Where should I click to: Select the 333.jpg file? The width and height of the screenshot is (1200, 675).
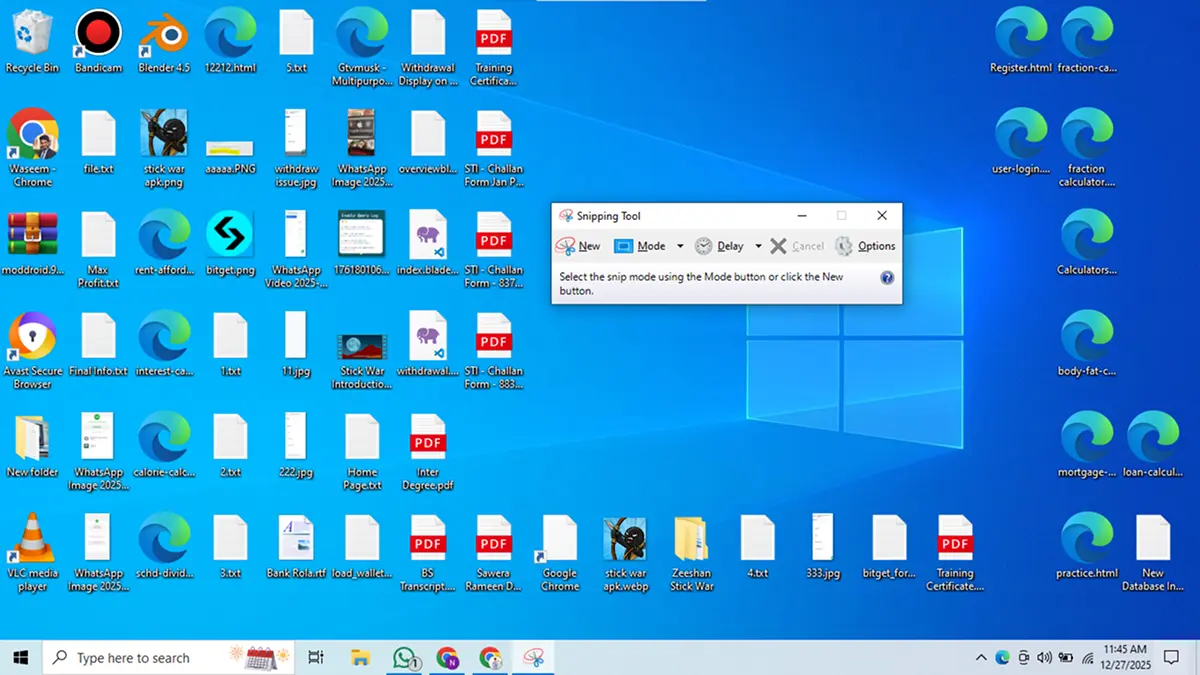click(823, 547)
